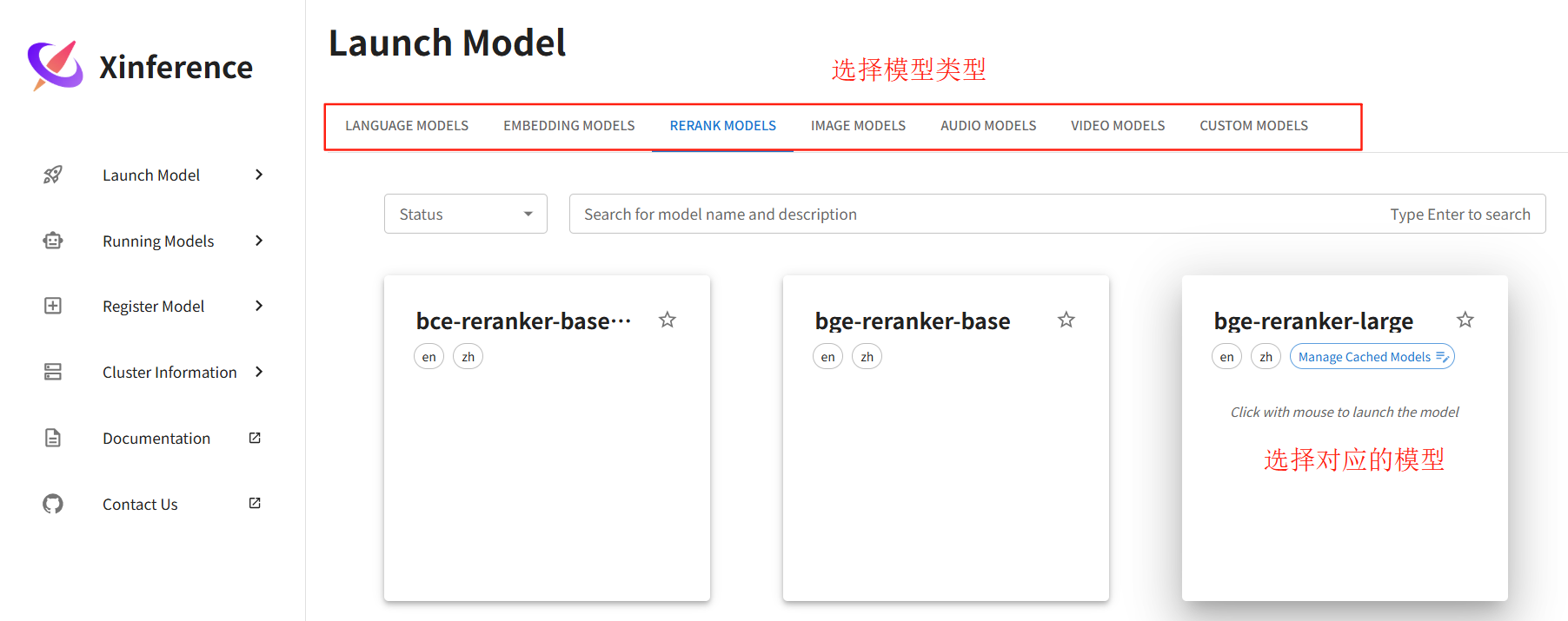Focus the model name search field
1568x621 pixels.
coord(1057,214)
